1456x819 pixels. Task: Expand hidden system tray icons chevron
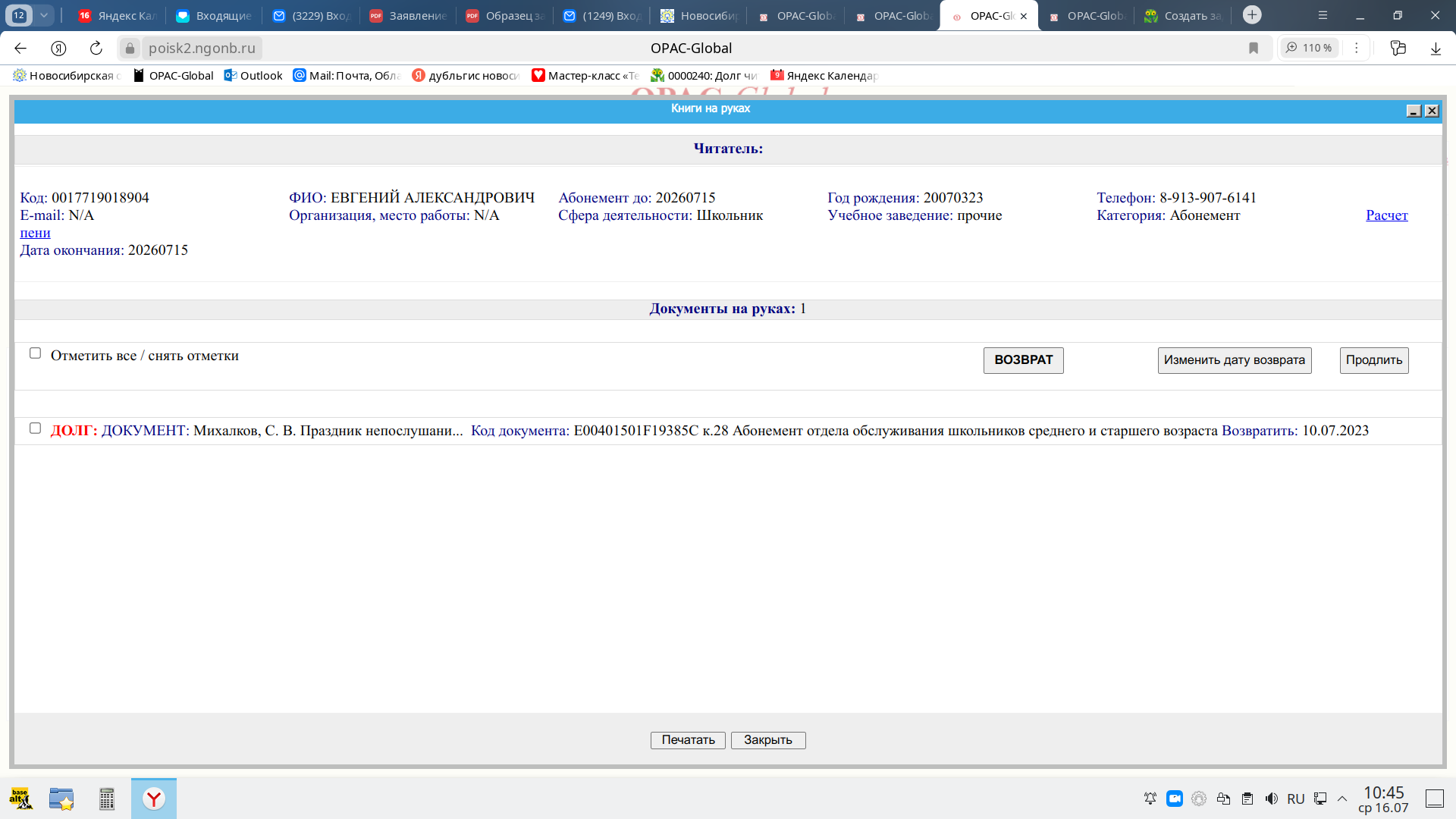click(1342, 799)
